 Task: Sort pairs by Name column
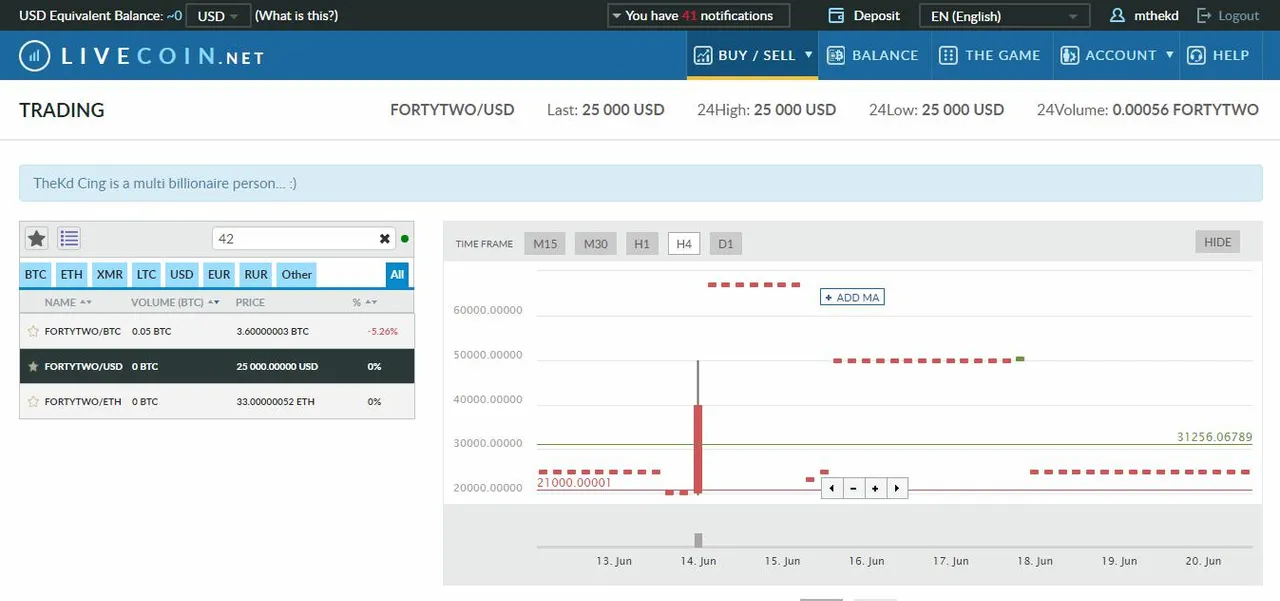tap(68, 302)
